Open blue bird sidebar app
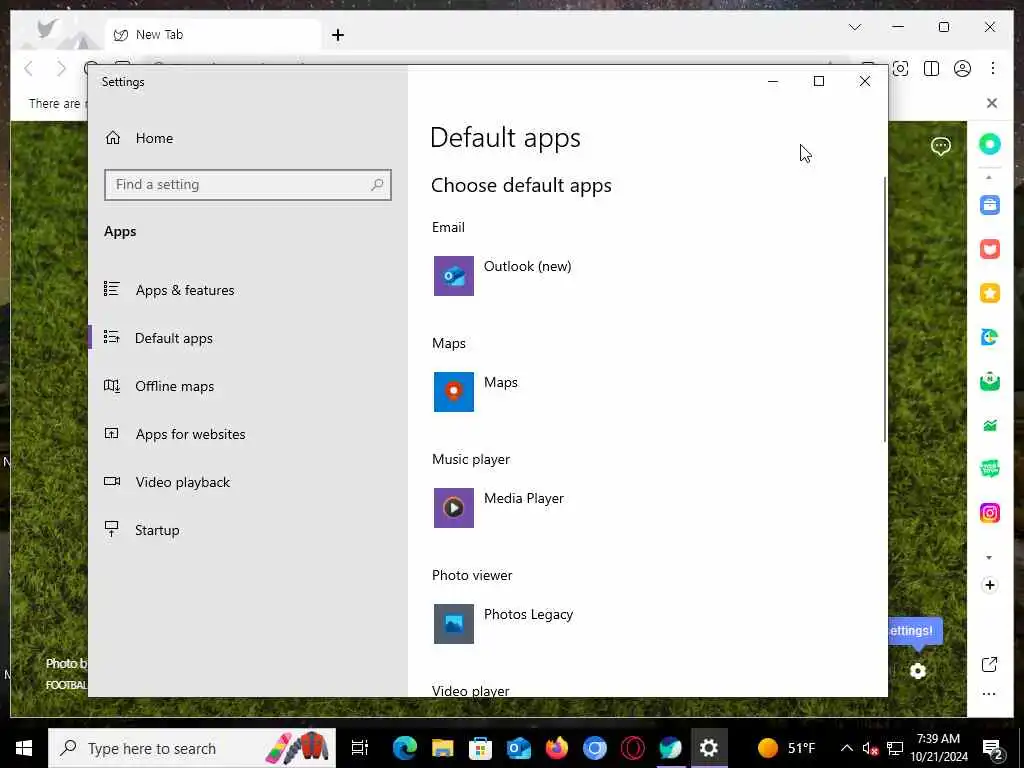Screen dimensions: 1024x768 [989, 337]
